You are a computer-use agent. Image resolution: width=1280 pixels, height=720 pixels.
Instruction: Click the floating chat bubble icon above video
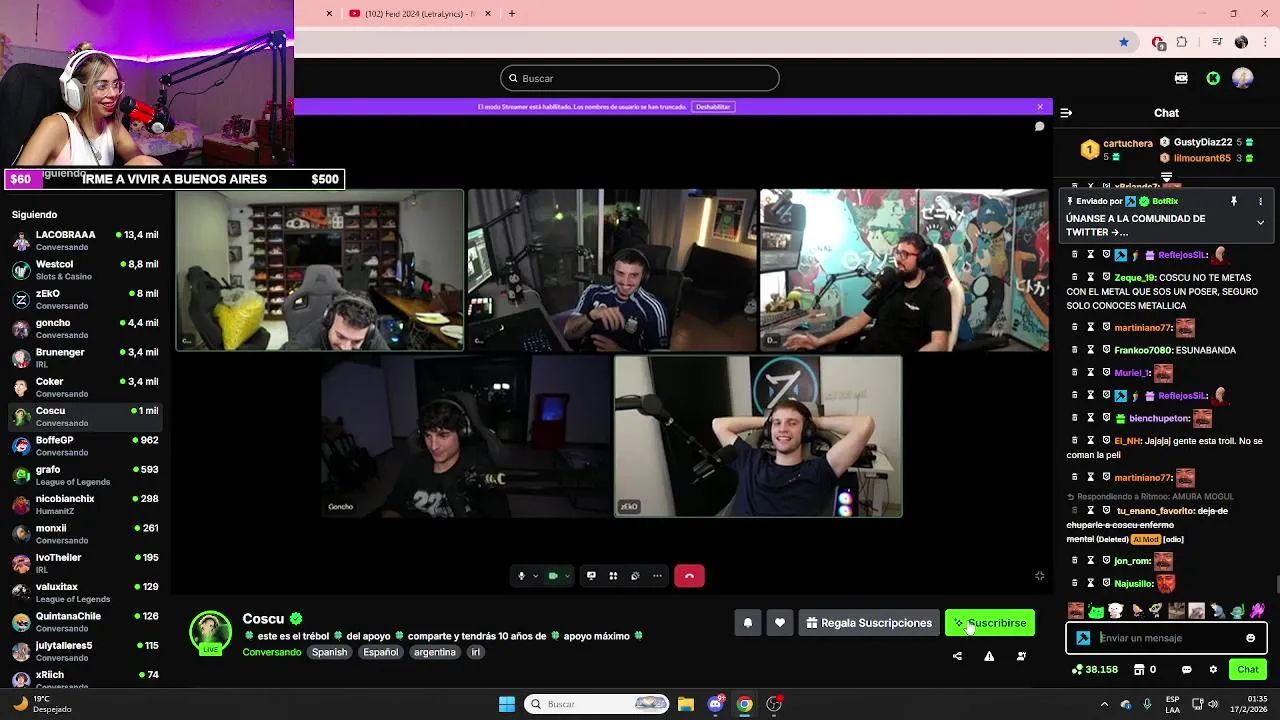tap(1039, 127)
